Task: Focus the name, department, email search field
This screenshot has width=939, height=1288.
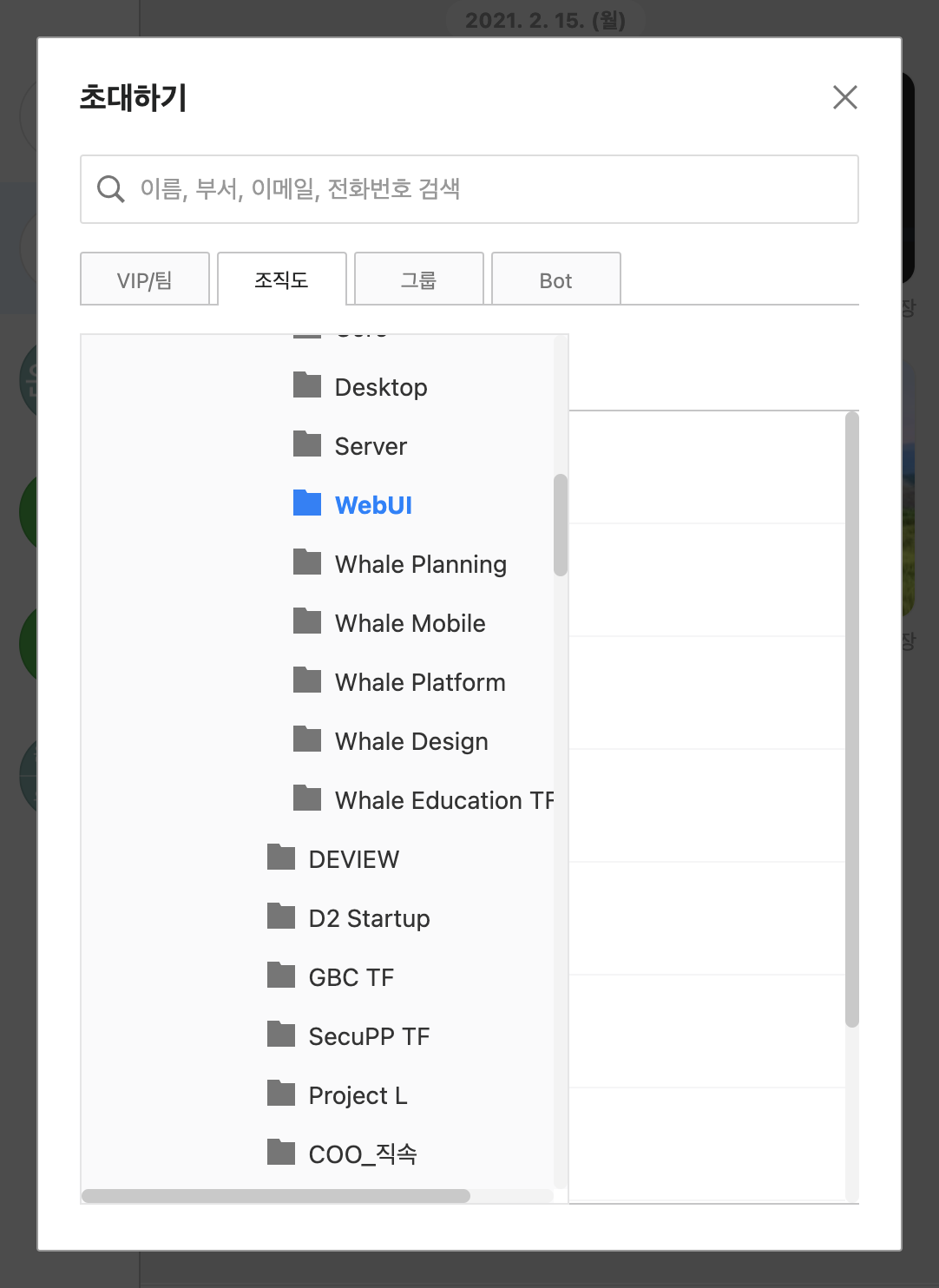Action: (x=469, y=189)
